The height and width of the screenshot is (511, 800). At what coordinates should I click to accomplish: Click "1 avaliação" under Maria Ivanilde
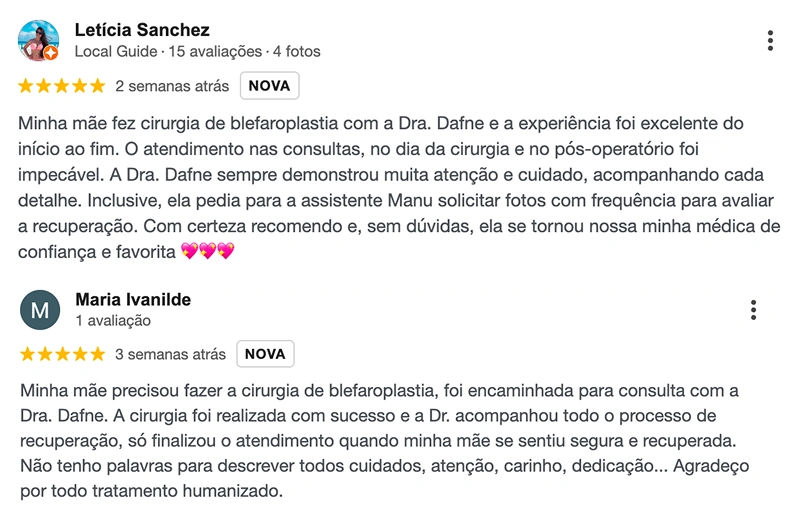coord(113,321)
